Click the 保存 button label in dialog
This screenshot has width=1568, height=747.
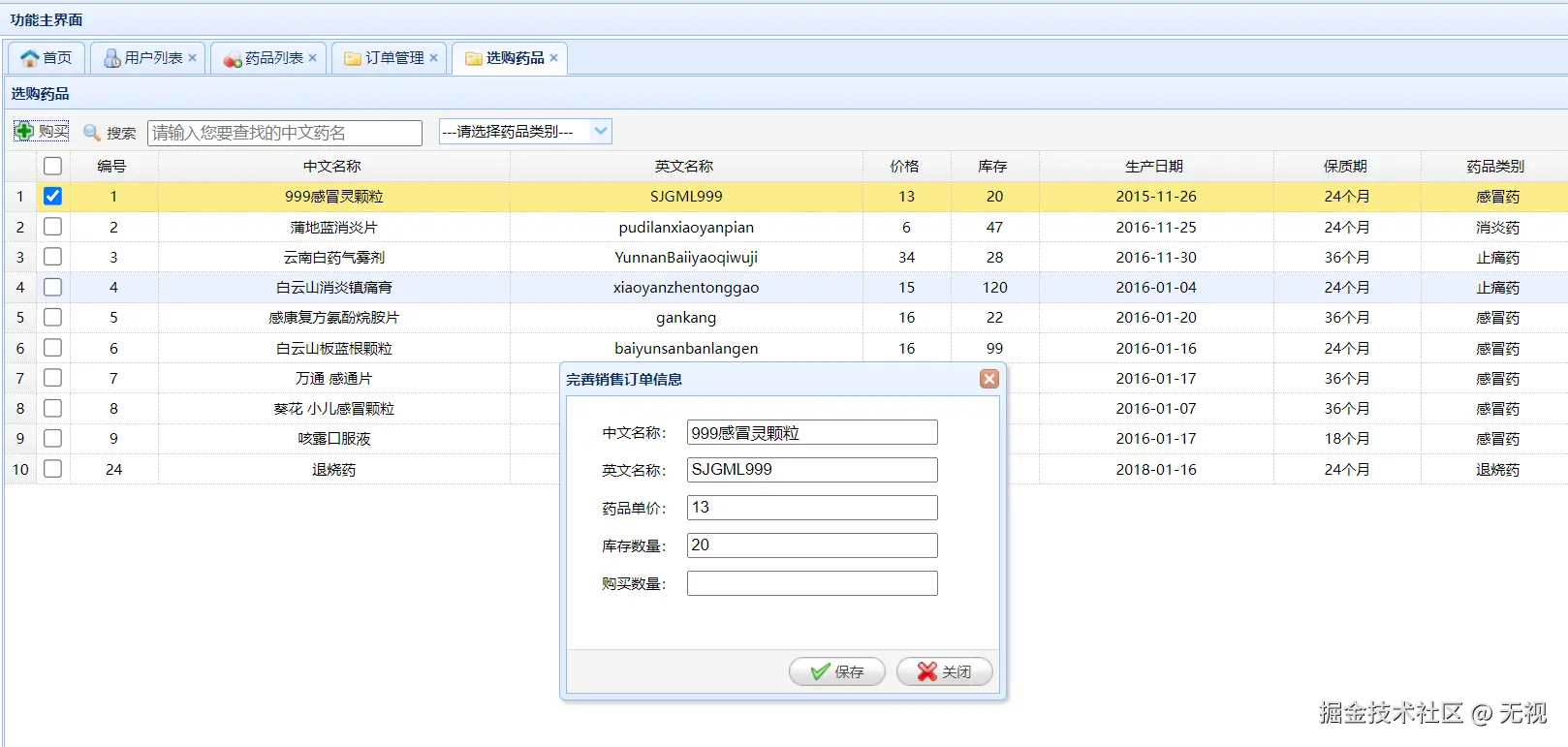pyautogui.click(x=849, y=671)
